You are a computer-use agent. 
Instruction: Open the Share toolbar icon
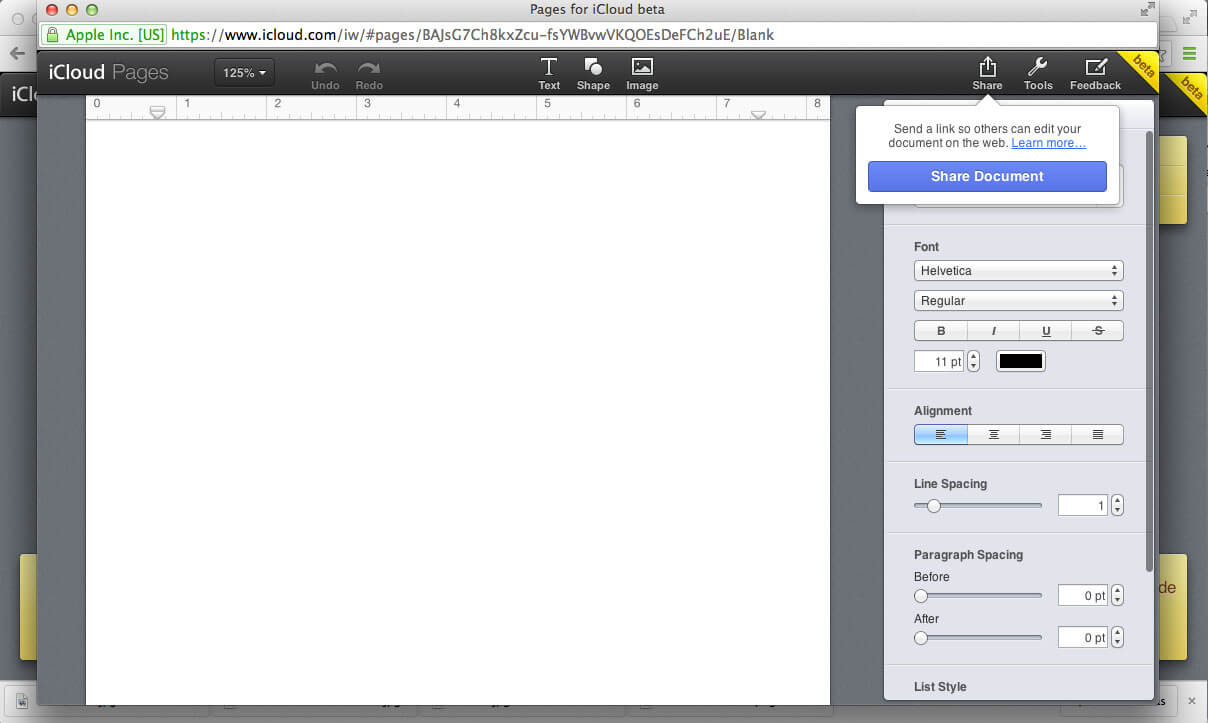[x=987, y=68]
